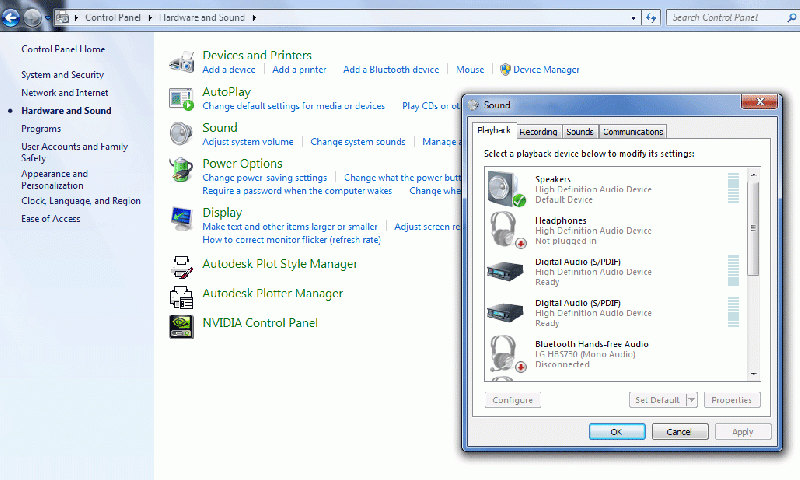Open User Accounts and Family Safety
The width and height of the screenshot is (800, 480).
[x=74, y=152]
